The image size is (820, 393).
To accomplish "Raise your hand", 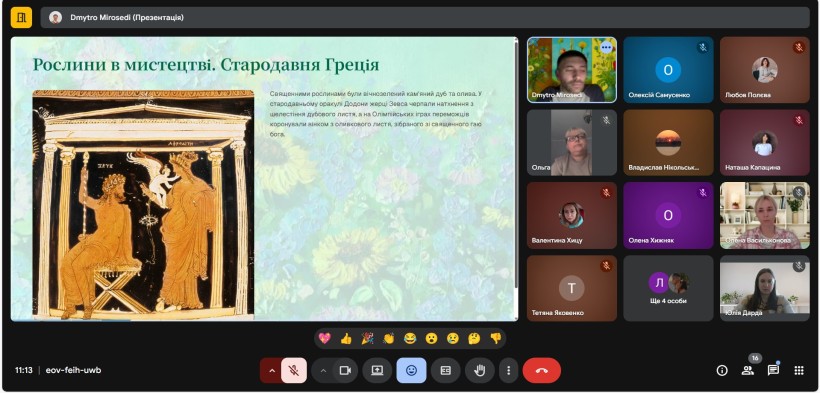I will [480, 370].
